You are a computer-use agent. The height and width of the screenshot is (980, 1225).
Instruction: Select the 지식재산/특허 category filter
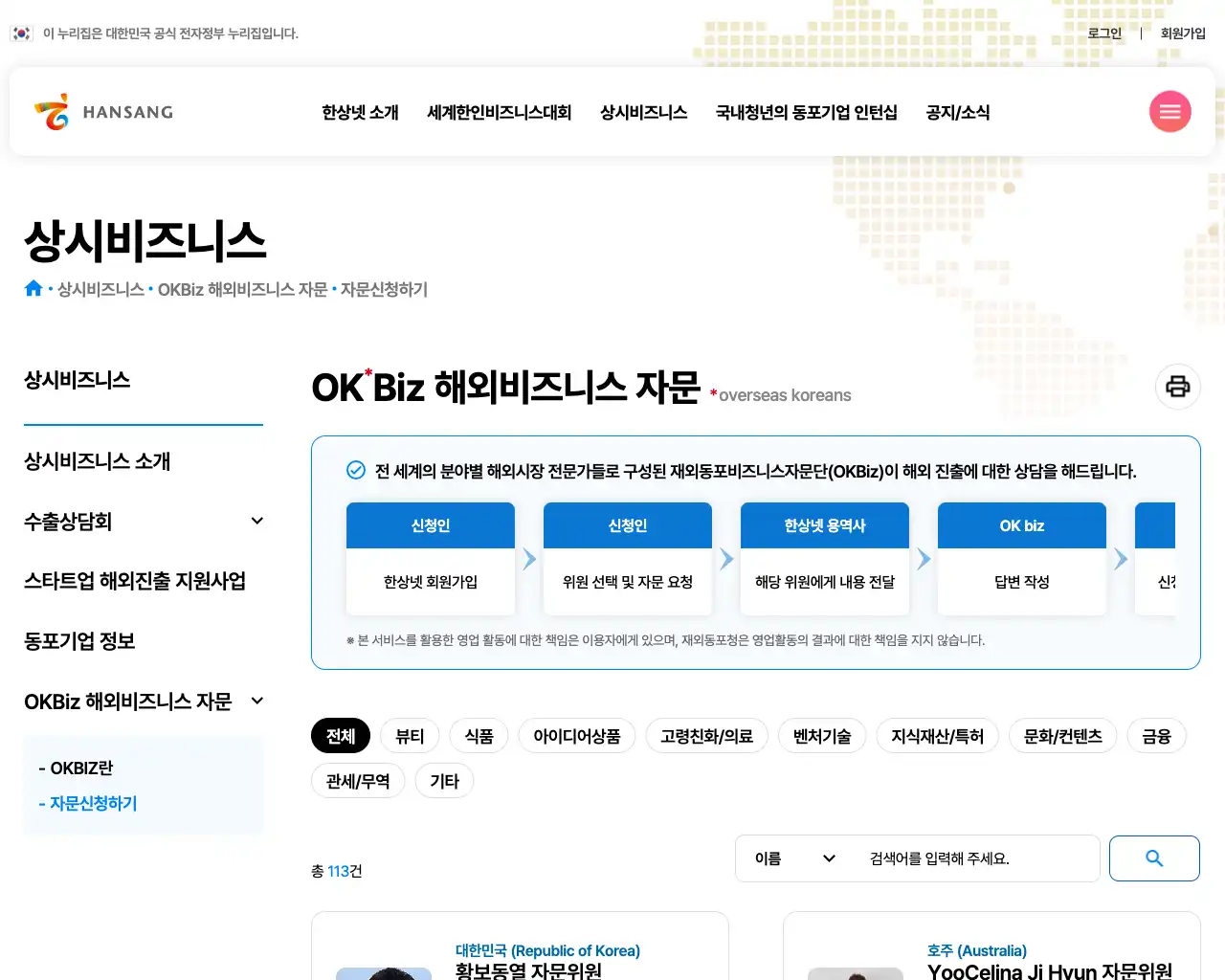coord(938,736)
